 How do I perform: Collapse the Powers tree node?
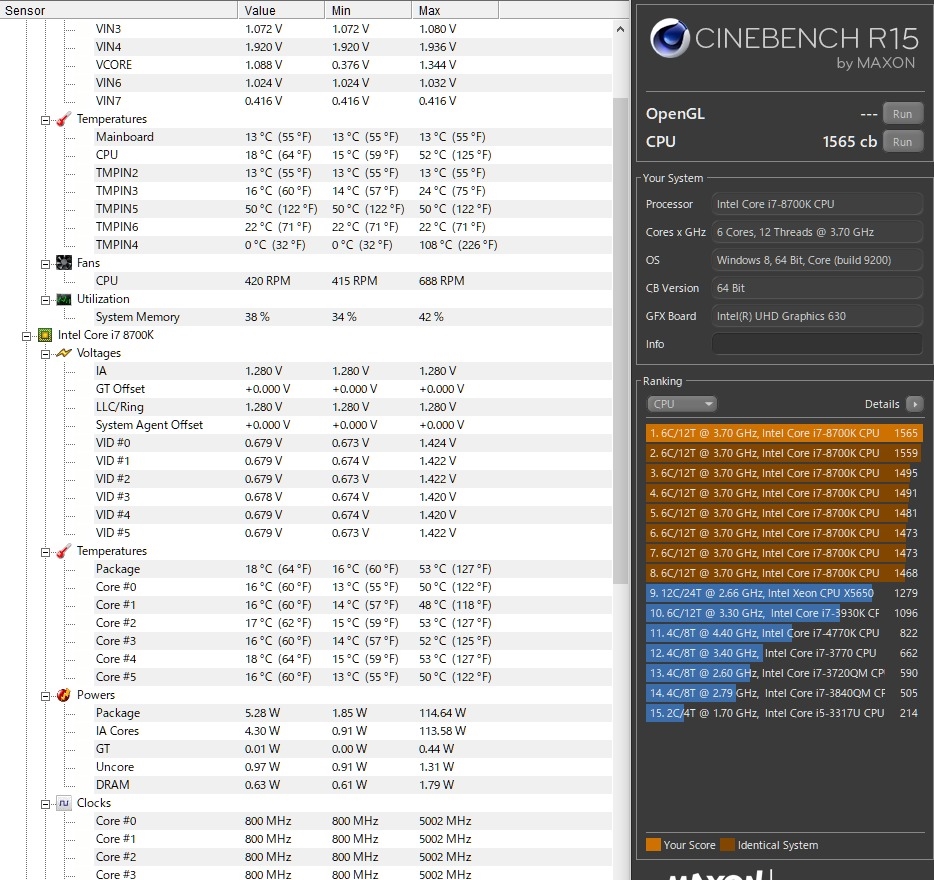coord(45,696)
